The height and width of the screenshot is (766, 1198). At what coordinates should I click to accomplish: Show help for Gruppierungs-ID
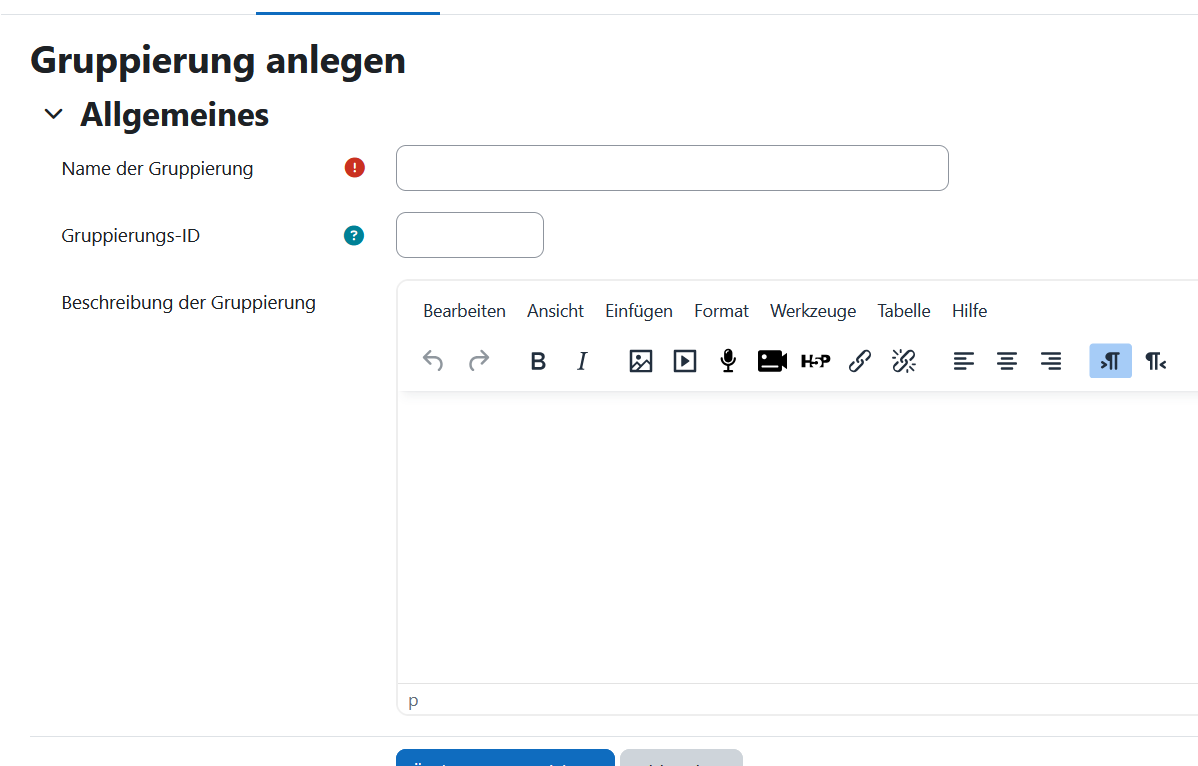tap(354, 236)
